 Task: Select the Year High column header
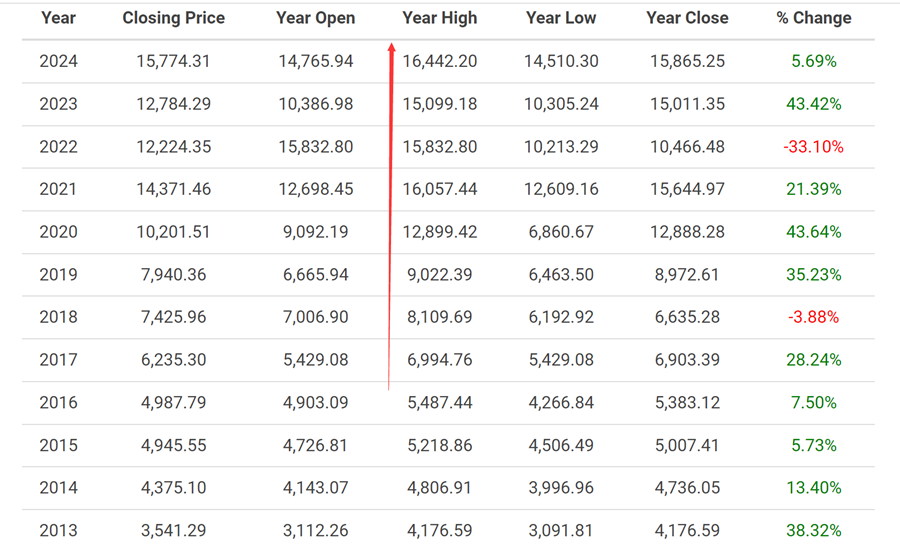point(439,18)
